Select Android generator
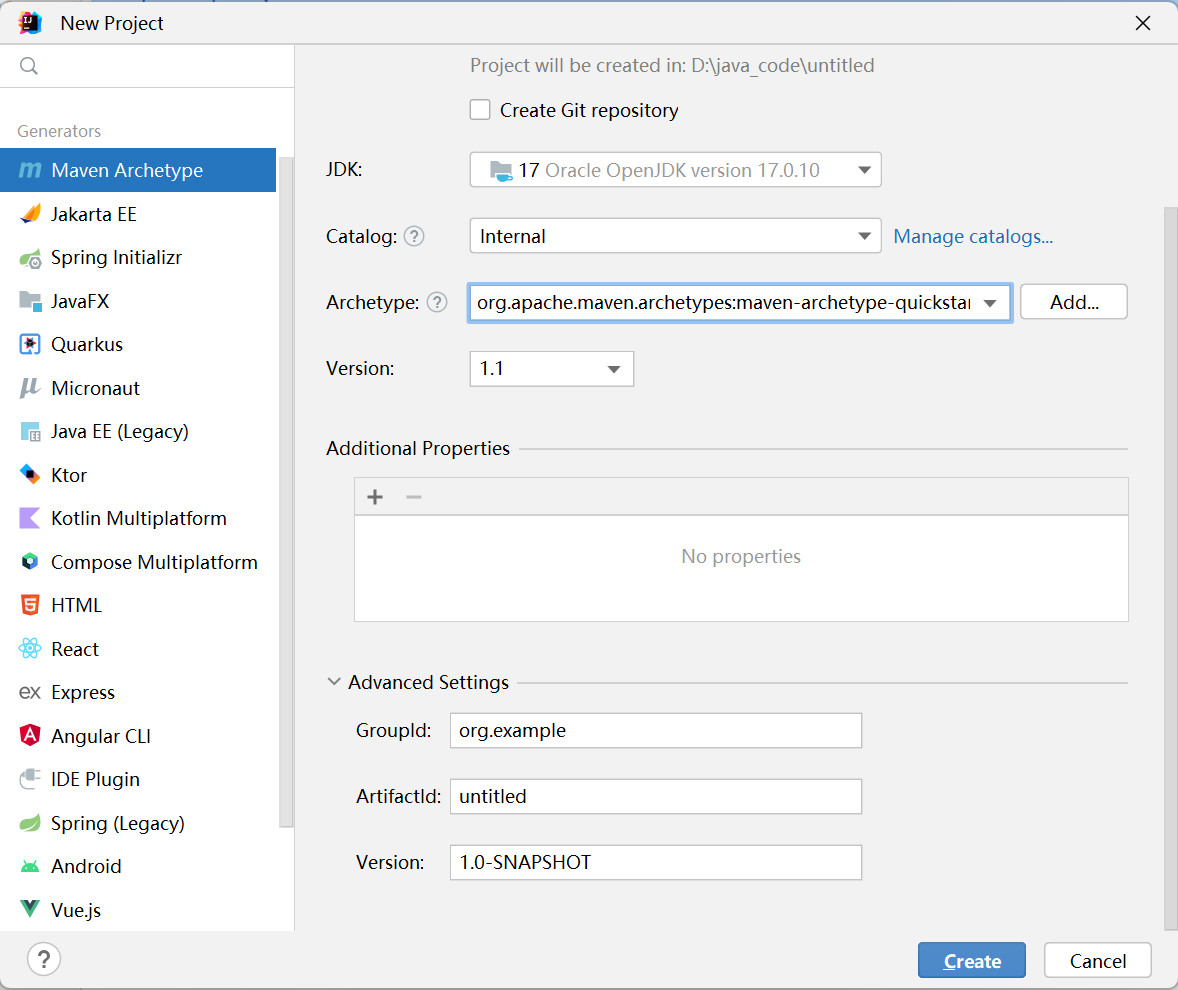1178x990 pixels. (x=138, y=866)
